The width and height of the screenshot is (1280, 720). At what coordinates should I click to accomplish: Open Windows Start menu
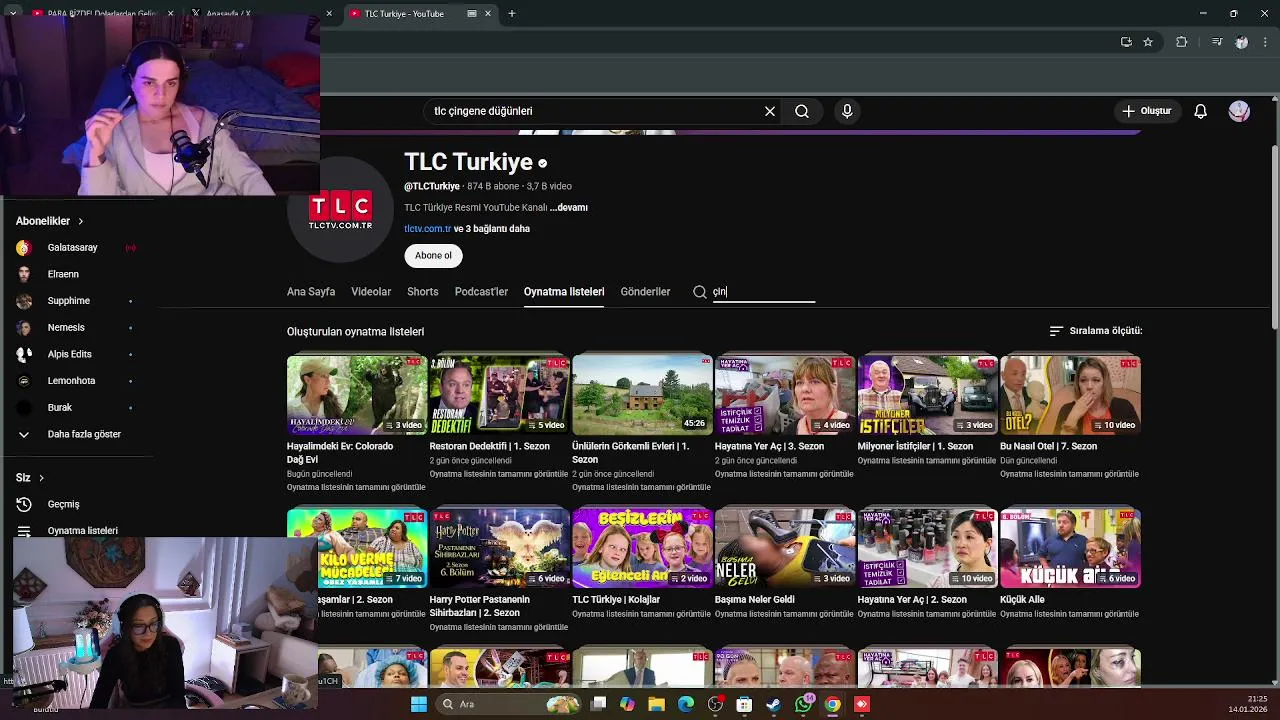click(419, 704)
